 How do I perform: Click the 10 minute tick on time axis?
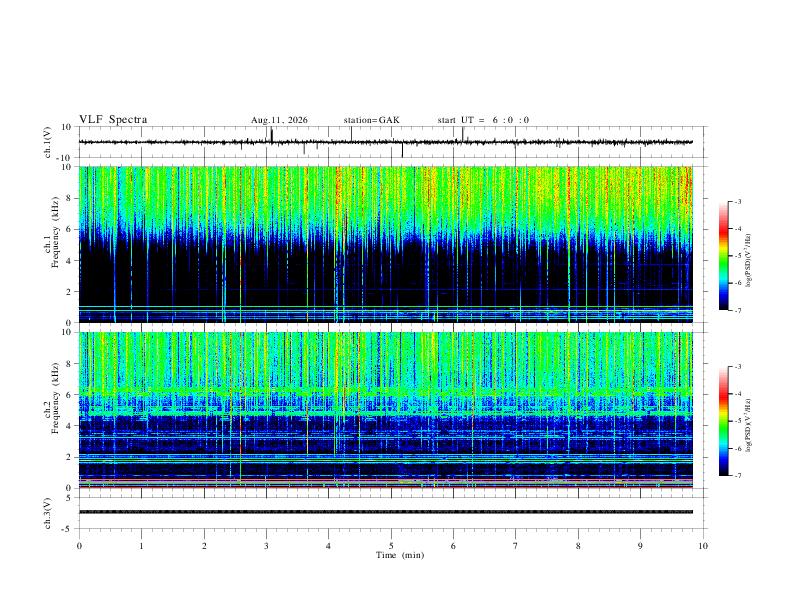[x=703, y=546]
